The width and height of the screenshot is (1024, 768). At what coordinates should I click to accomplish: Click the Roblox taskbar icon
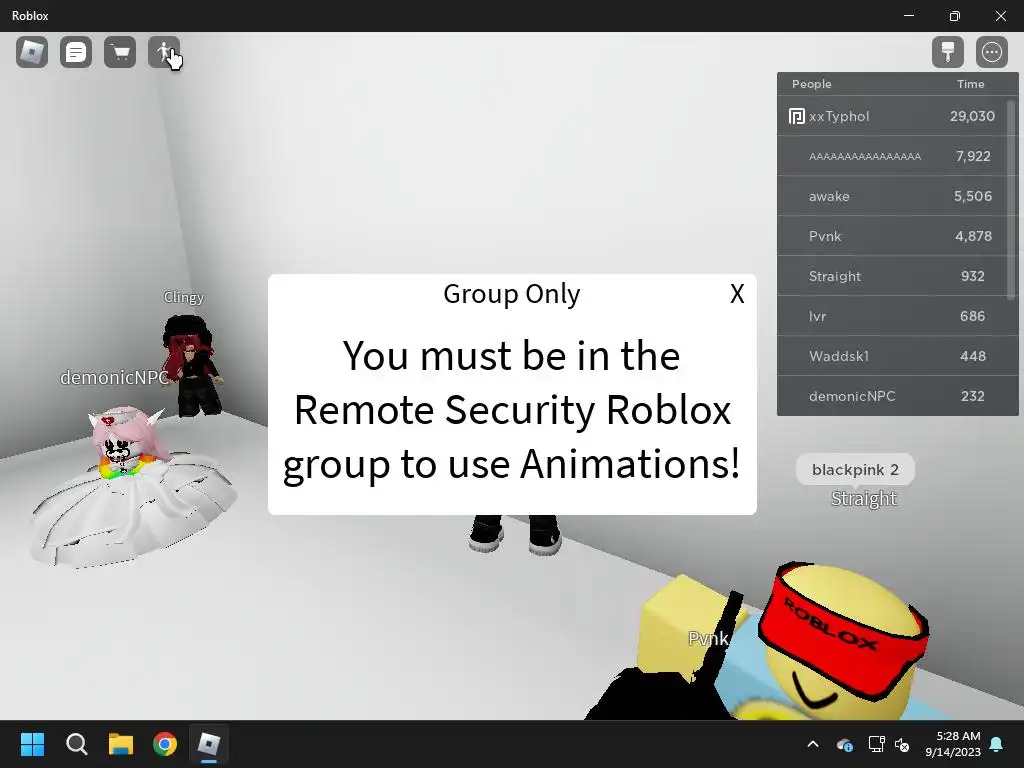click(x=209, y=744)
